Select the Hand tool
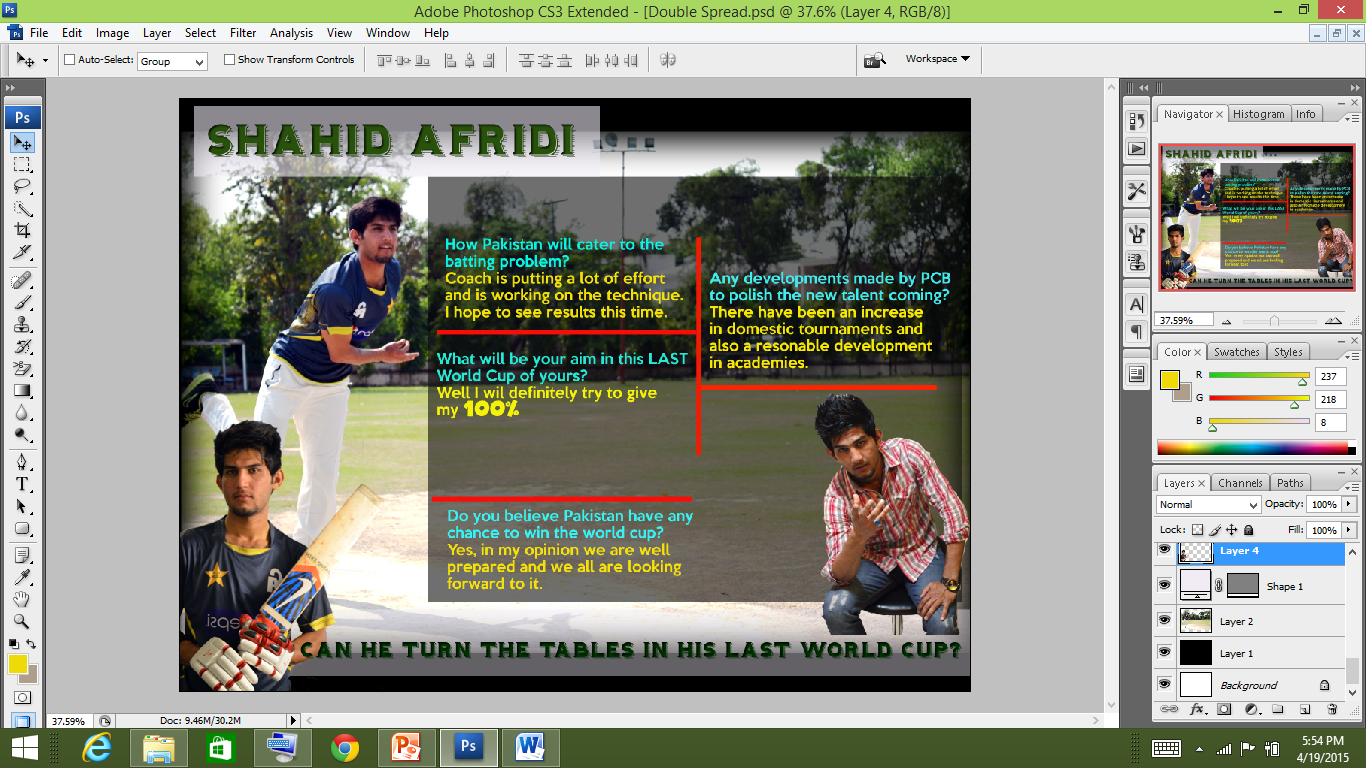This screenshot has height=768, width=1366. pyautogui.click(x=22, y=599)
